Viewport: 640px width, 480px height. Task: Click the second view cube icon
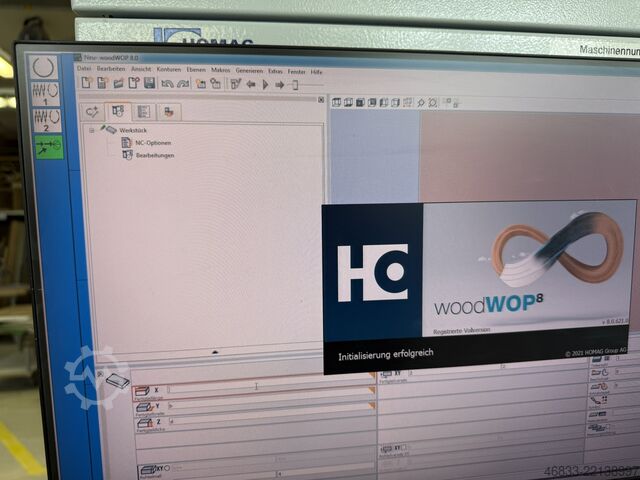(x=348, y=102)
